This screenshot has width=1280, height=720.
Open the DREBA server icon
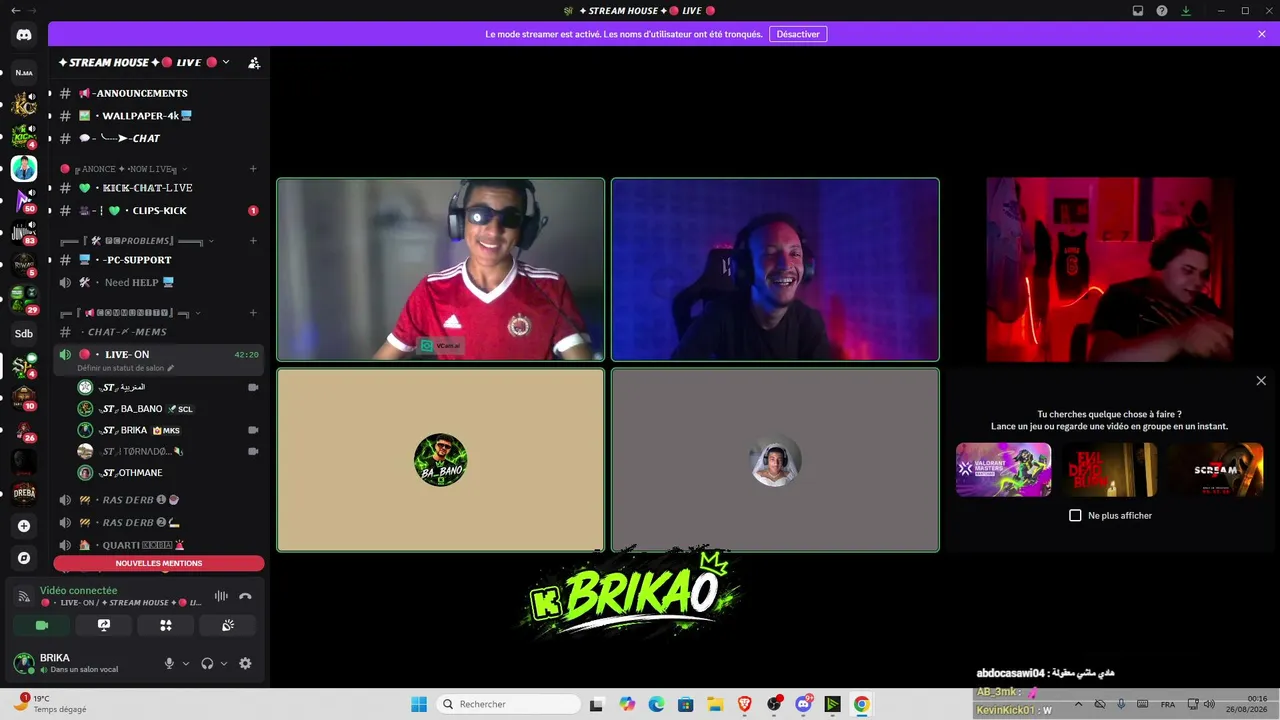(x=24, y=492)
